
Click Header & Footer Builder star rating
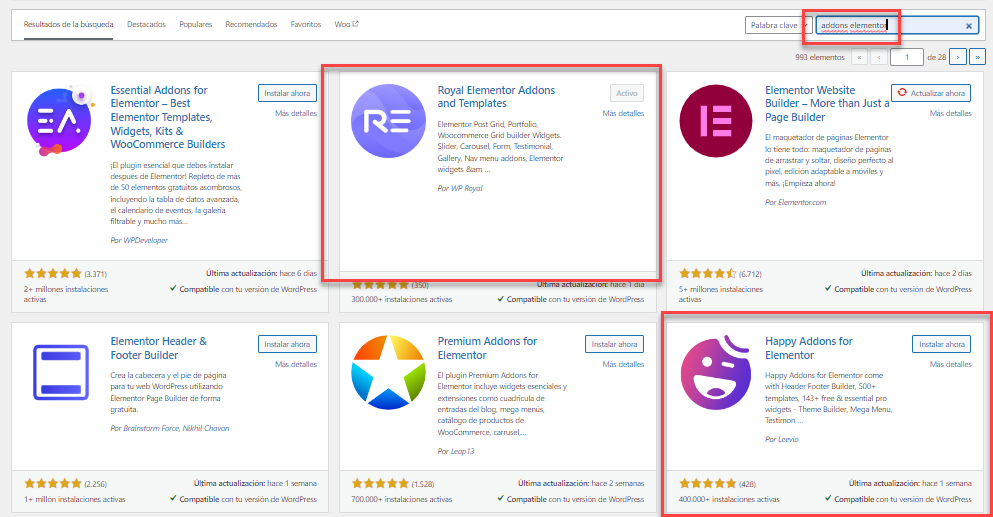click(53, 483)
